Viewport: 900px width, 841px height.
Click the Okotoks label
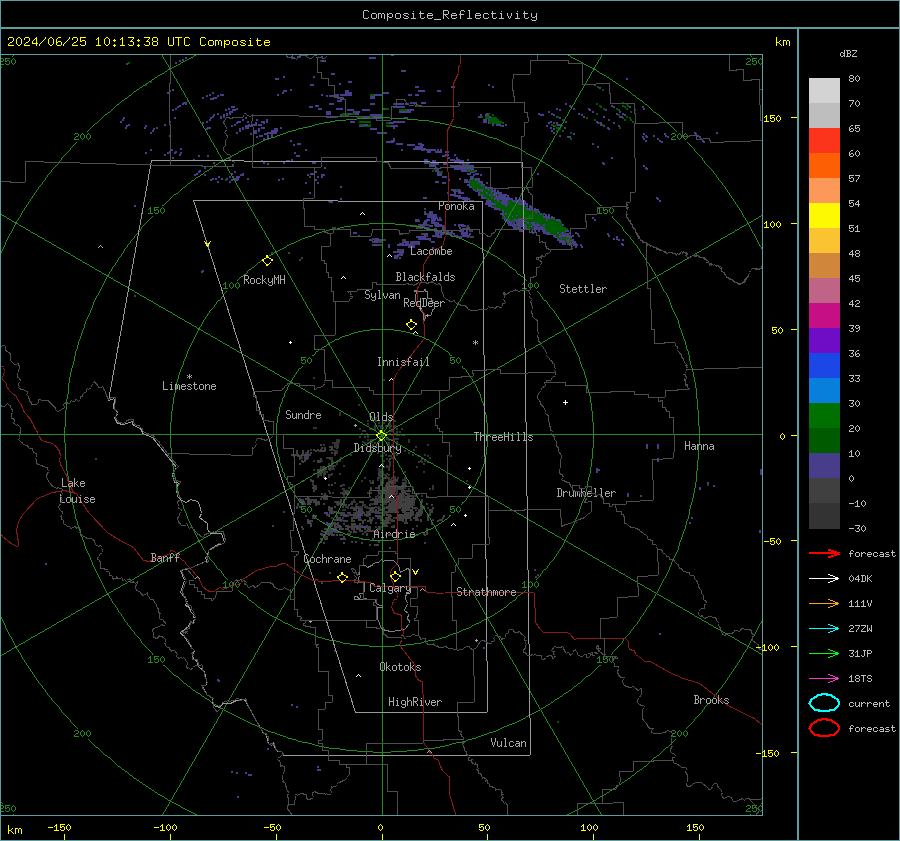400,667
